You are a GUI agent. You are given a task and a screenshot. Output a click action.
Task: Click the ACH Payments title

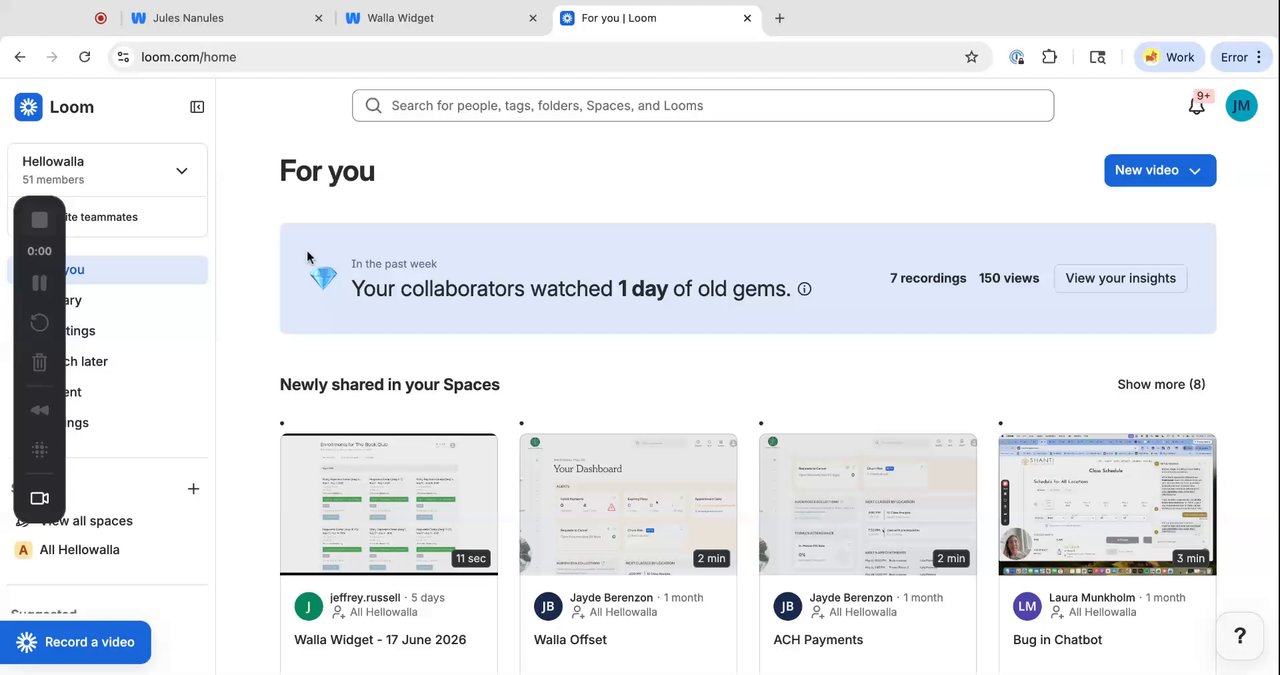[818, 640]
